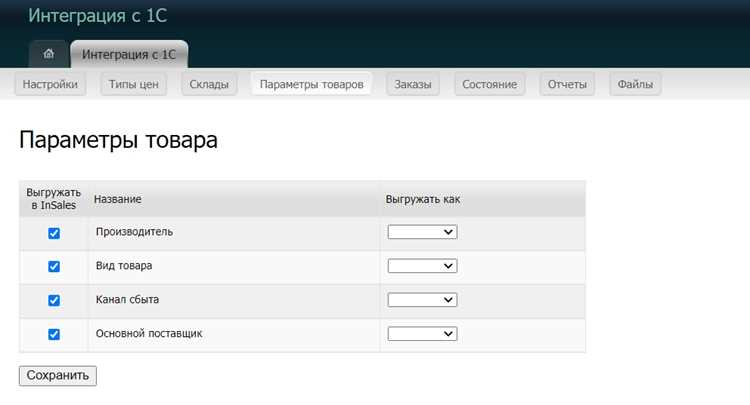
Task: Switch to Типы цен tab
Action: 133,84
